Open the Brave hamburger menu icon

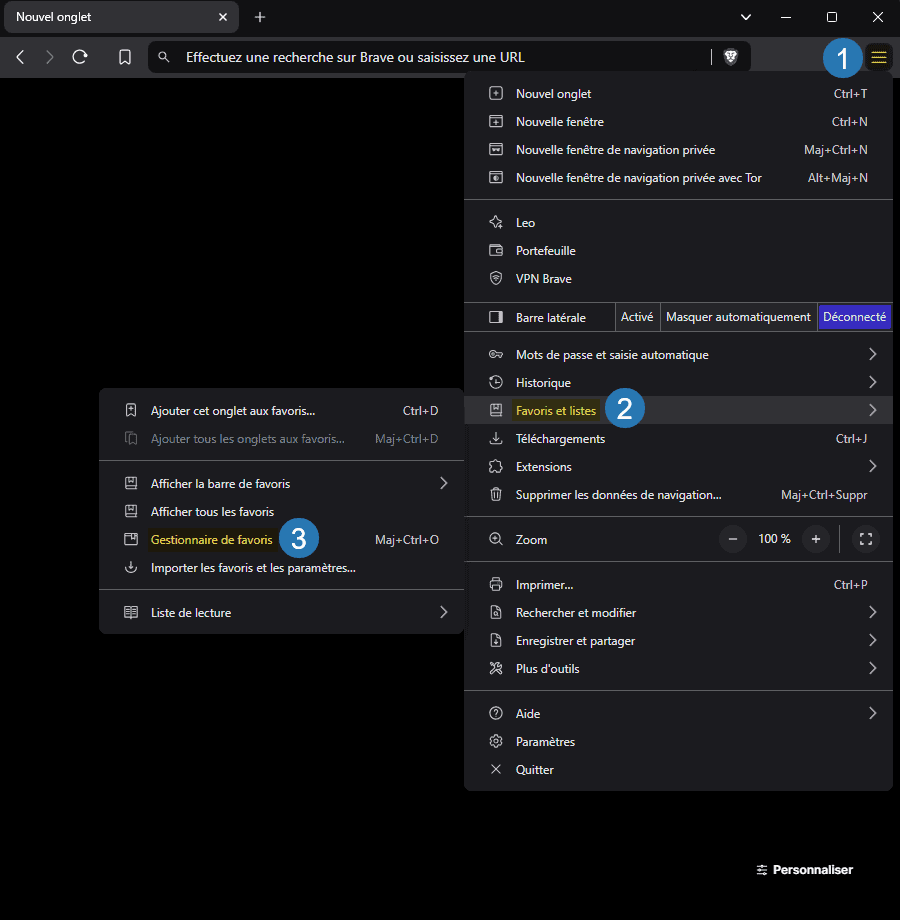click(x=878, y=57)
